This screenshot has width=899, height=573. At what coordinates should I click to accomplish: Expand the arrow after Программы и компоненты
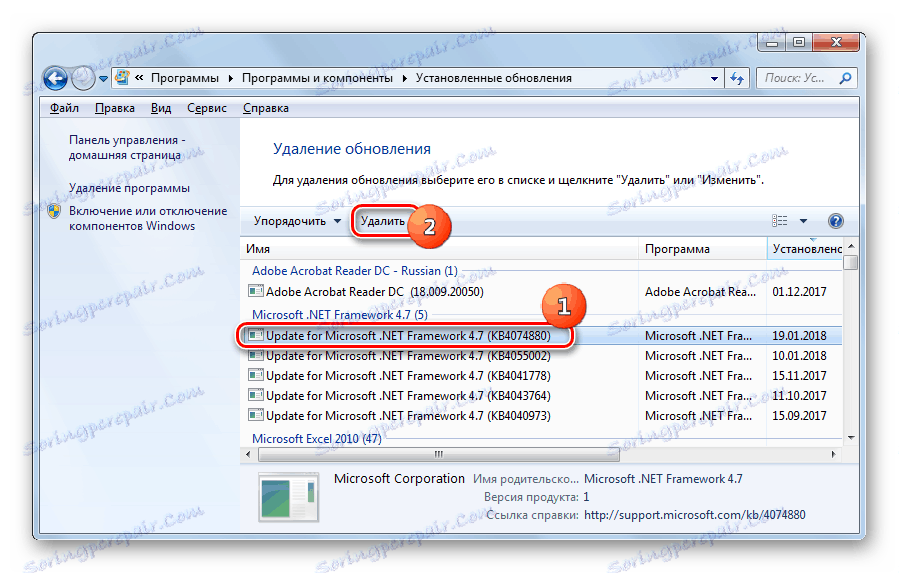point(404,79)
